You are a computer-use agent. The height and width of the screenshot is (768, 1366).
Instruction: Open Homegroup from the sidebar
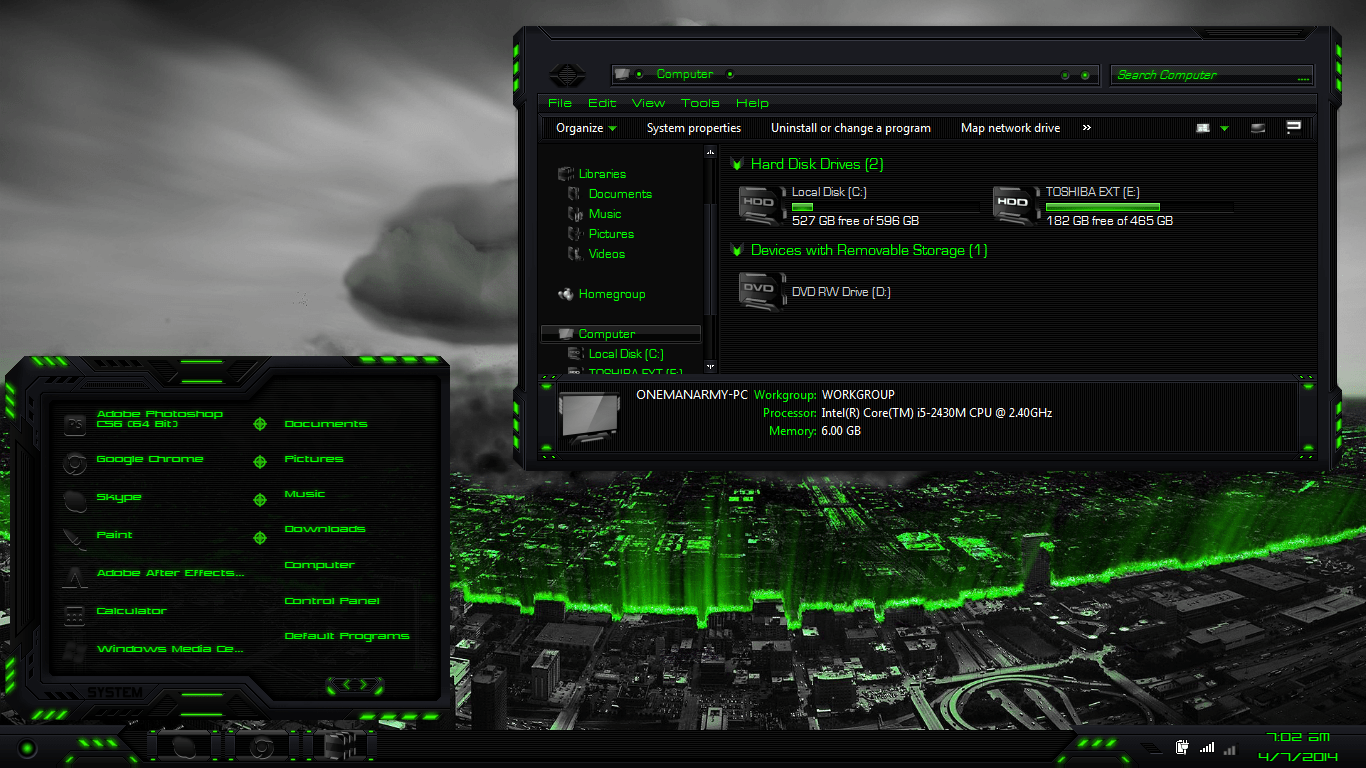point(612,293)
